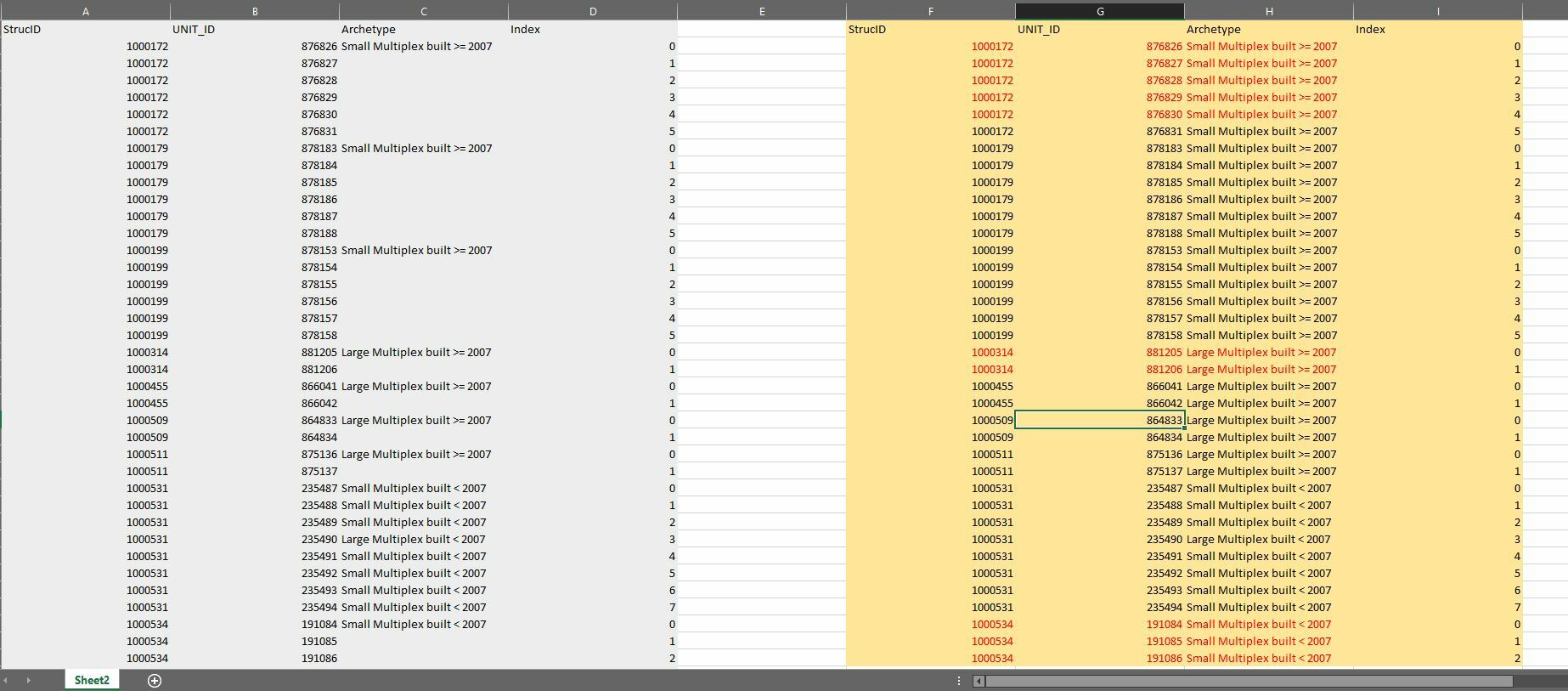Select column C header
The image size is (1568, 691).
(x=424, y=11)
